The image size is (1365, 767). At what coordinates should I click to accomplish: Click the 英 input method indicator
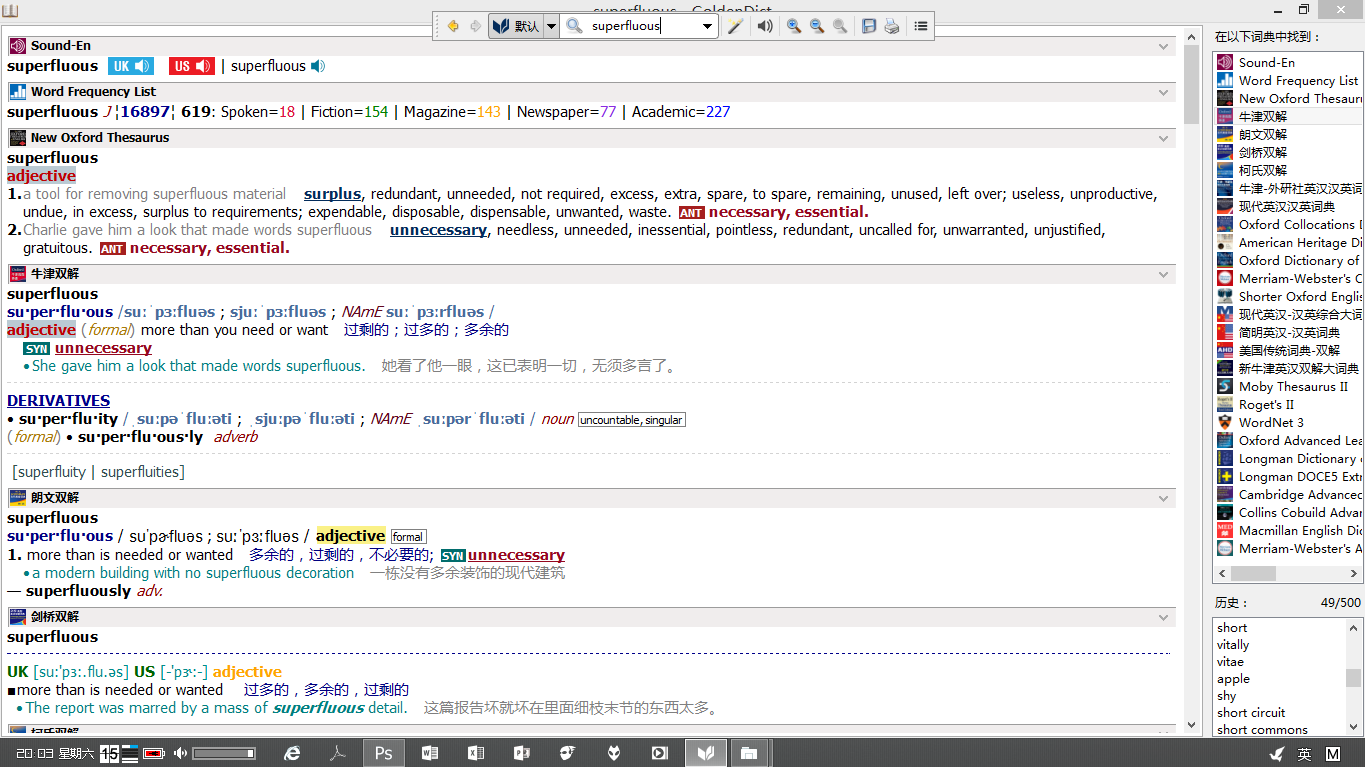point(1305,754)
